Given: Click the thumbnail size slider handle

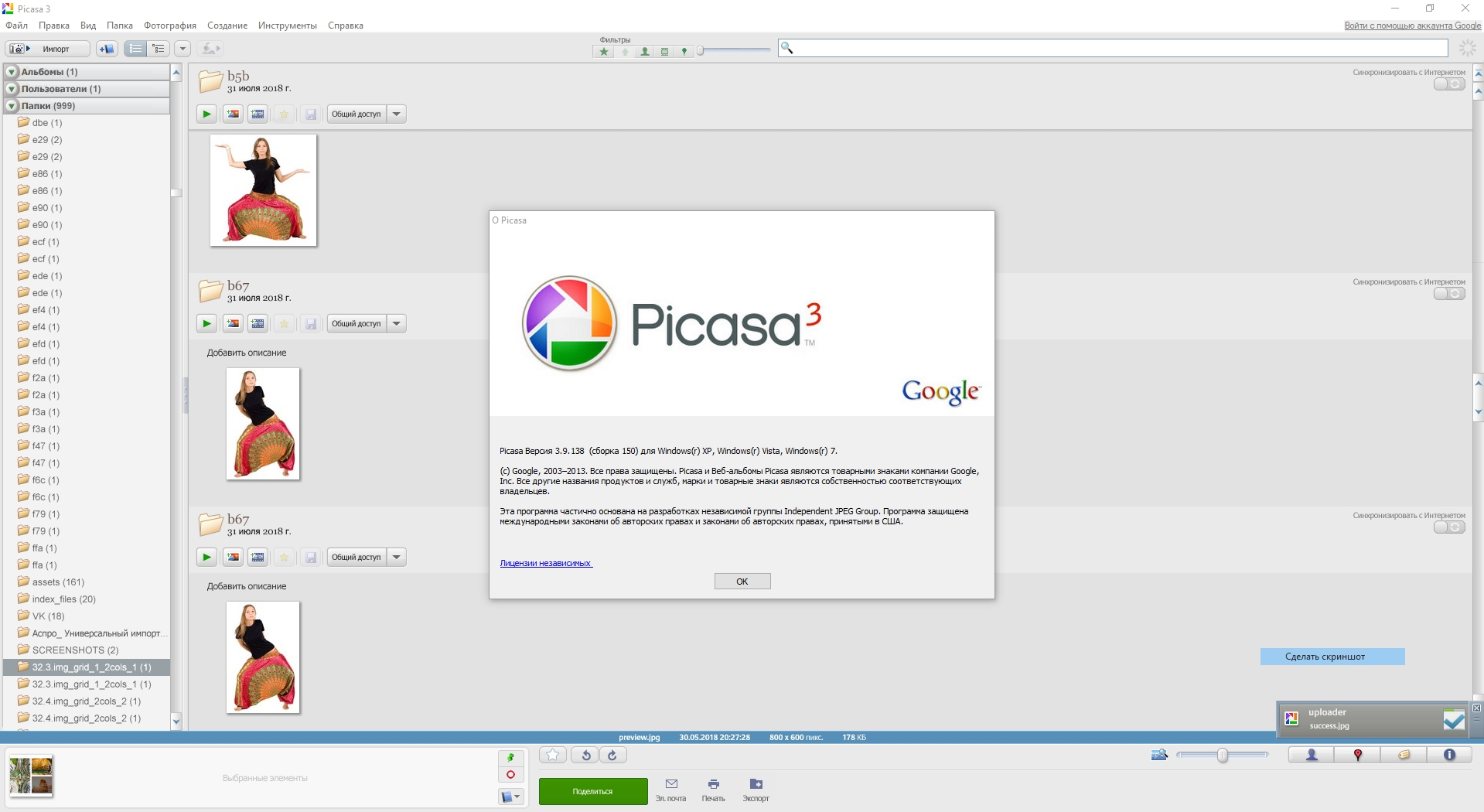Looking at the screenshot, I should click(x=1223, y=756).
